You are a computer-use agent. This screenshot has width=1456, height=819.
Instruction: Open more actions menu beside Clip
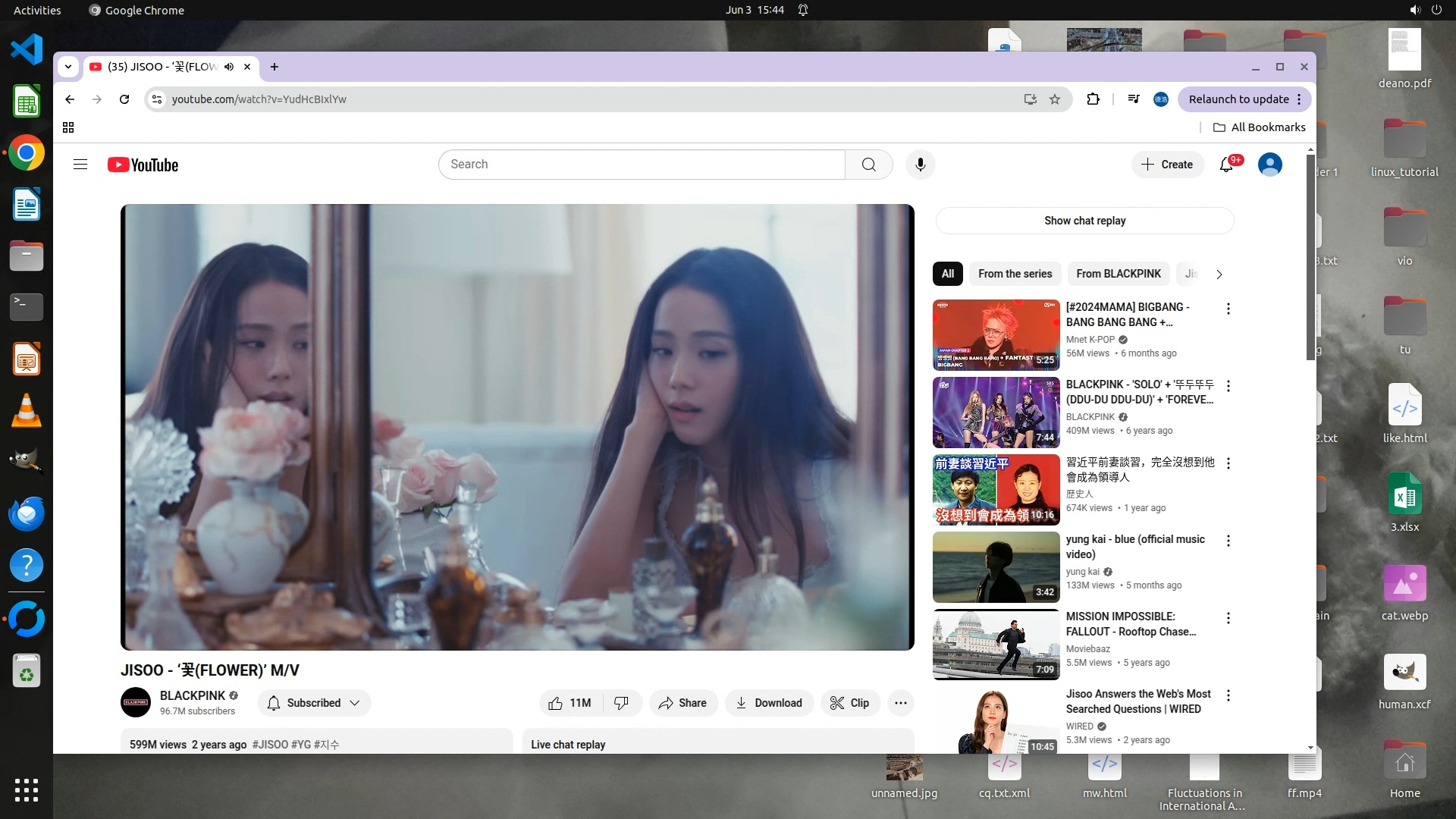point(900,703)
